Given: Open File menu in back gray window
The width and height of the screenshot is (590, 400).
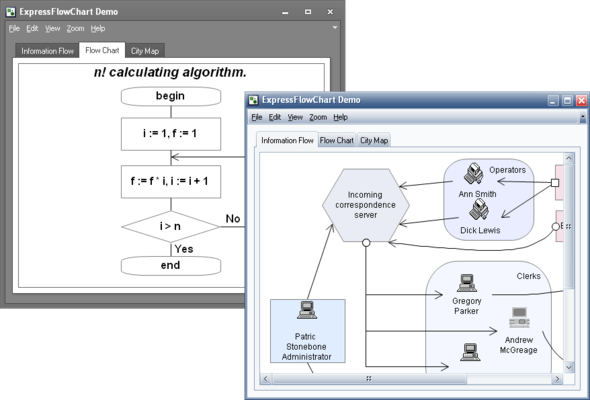Looking at the screenshot, I should click(14, 29).
